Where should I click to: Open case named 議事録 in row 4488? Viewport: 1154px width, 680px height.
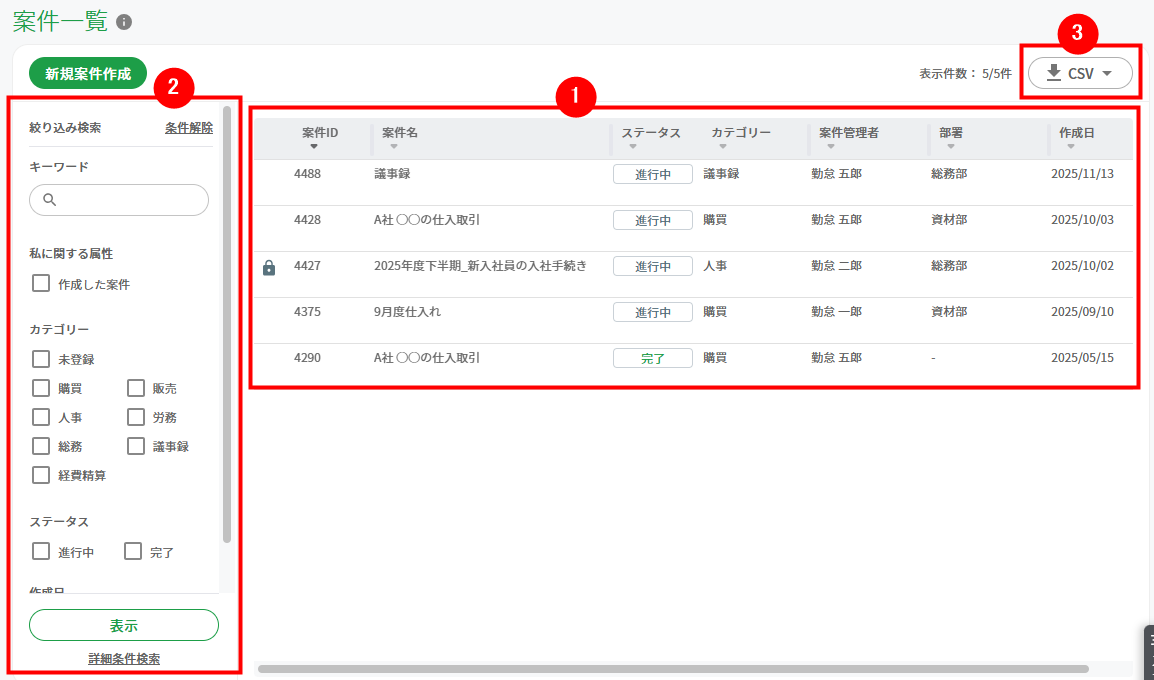(392, 174)
